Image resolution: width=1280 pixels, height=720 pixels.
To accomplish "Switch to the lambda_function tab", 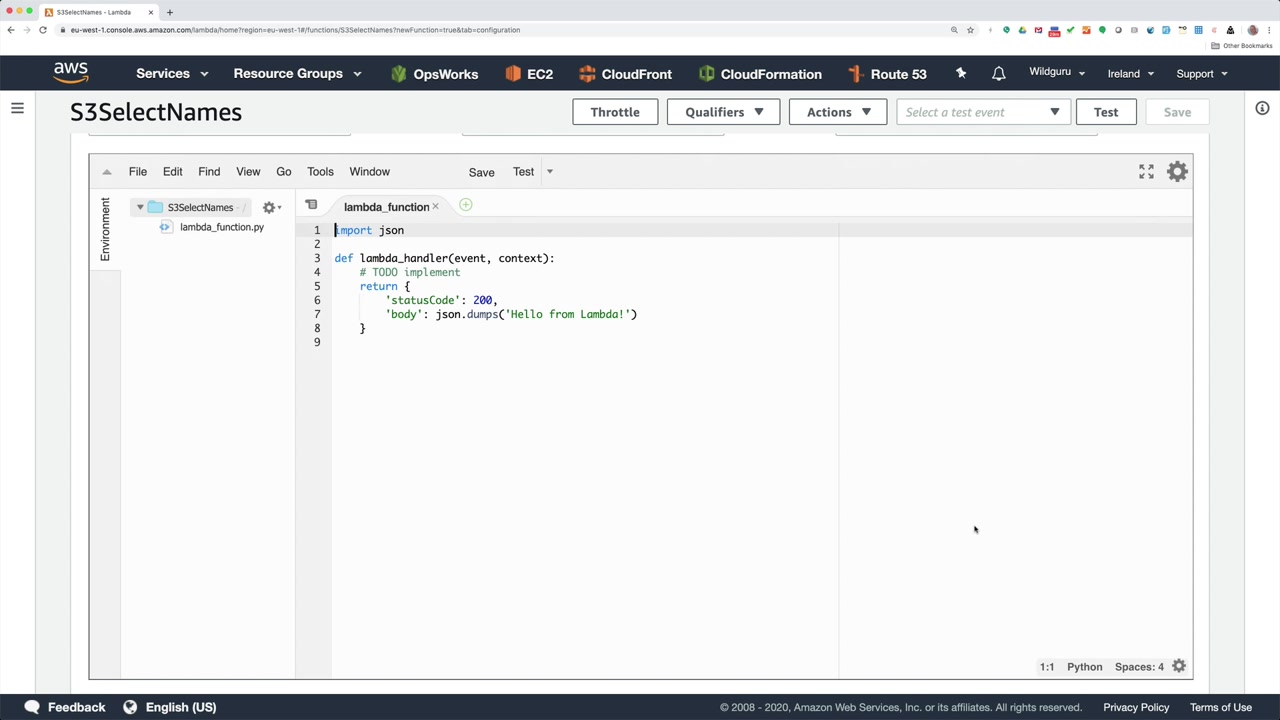I will click(x=385, y=207).
